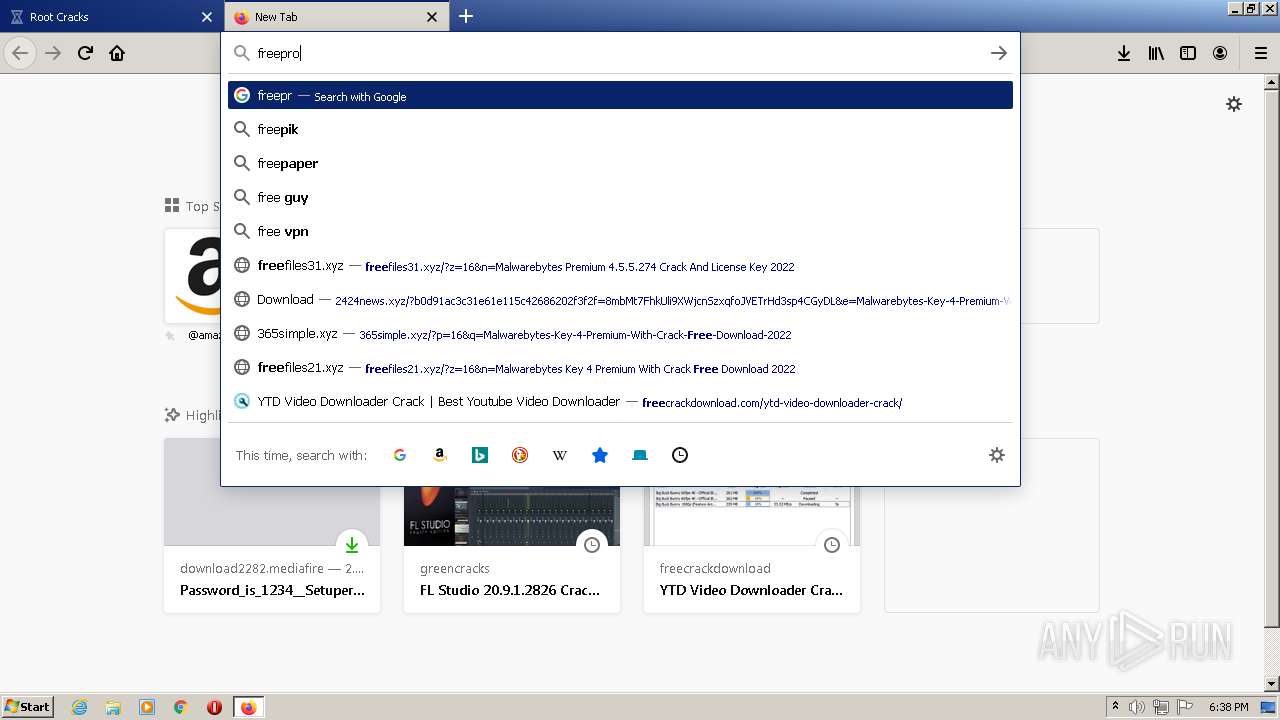This screenshot has width=1280, height=720.
Task: Open the freecrackdownload YTD highlight card
Action: coord(752,549)
